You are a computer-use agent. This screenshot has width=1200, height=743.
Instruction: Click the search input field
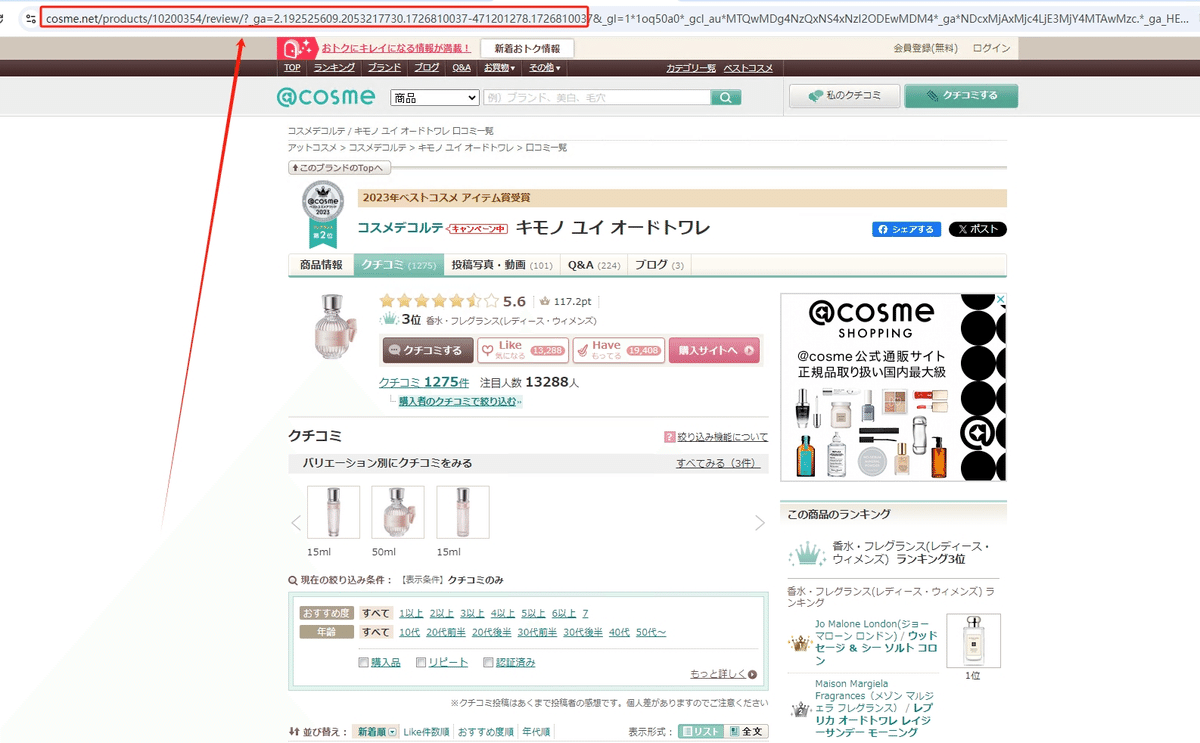coord(597,98)
